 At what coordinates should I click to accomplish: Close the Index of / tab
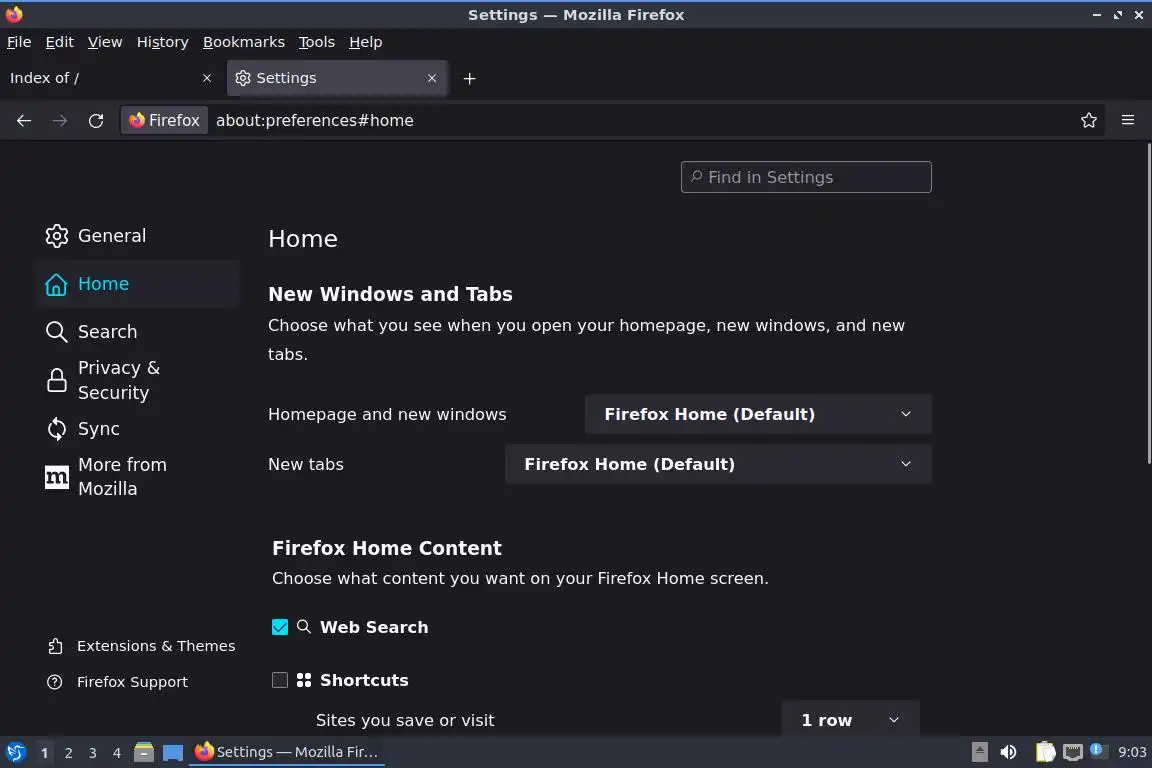(x=206, y=78)
